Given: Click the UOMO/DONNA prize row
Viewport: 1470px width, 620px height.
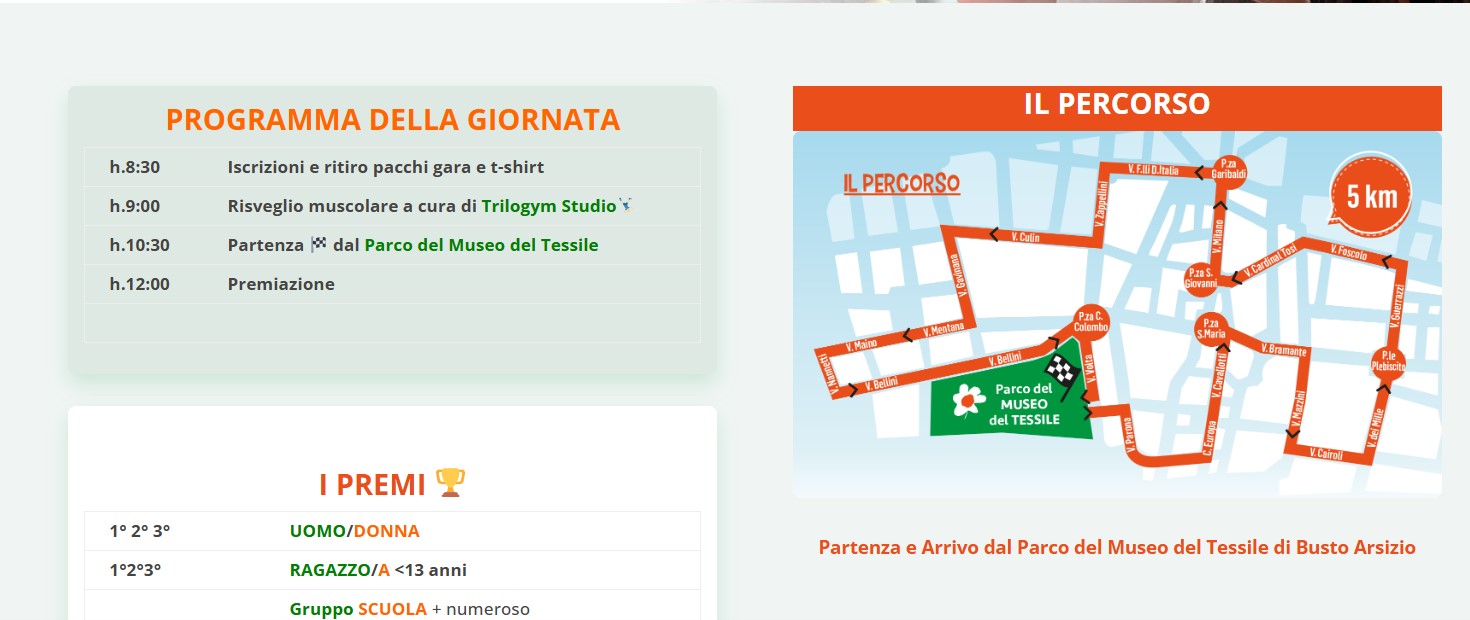Looking at the screenshot, I should point(392,531).
